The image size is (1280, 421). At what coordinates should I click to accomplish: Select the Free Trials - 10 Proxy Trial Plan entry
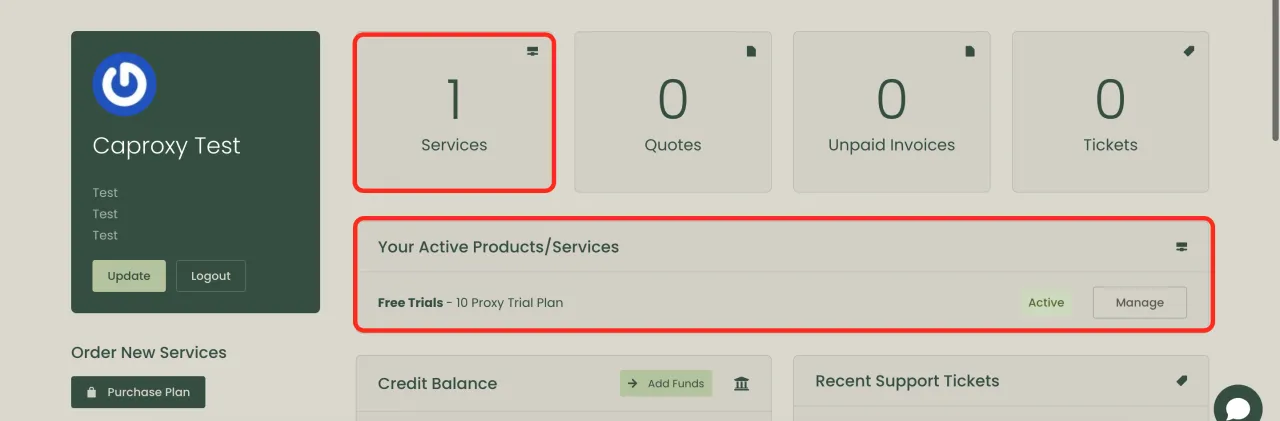pyautogui.click(x=470, y=302)
